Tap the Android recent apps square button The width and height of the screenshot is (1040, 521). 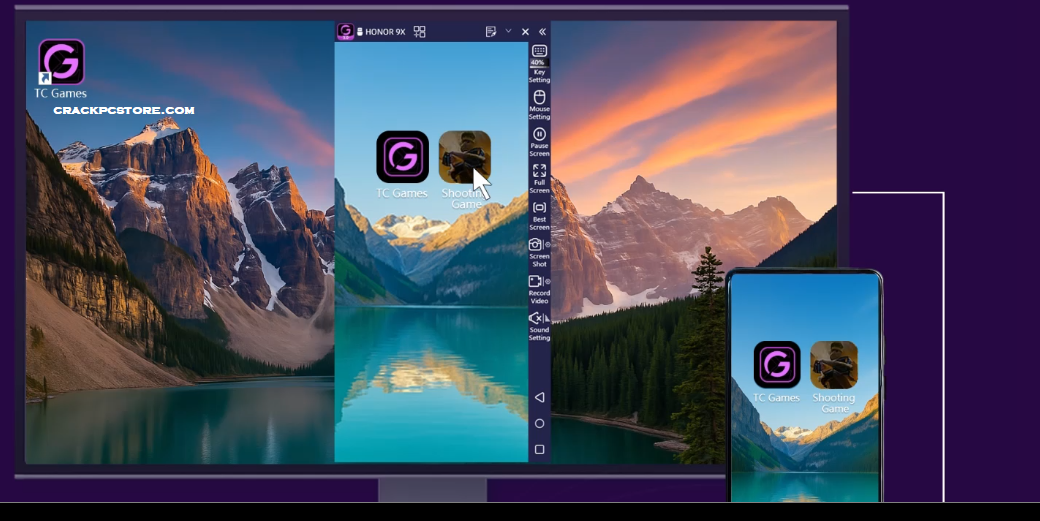point(539,449)
